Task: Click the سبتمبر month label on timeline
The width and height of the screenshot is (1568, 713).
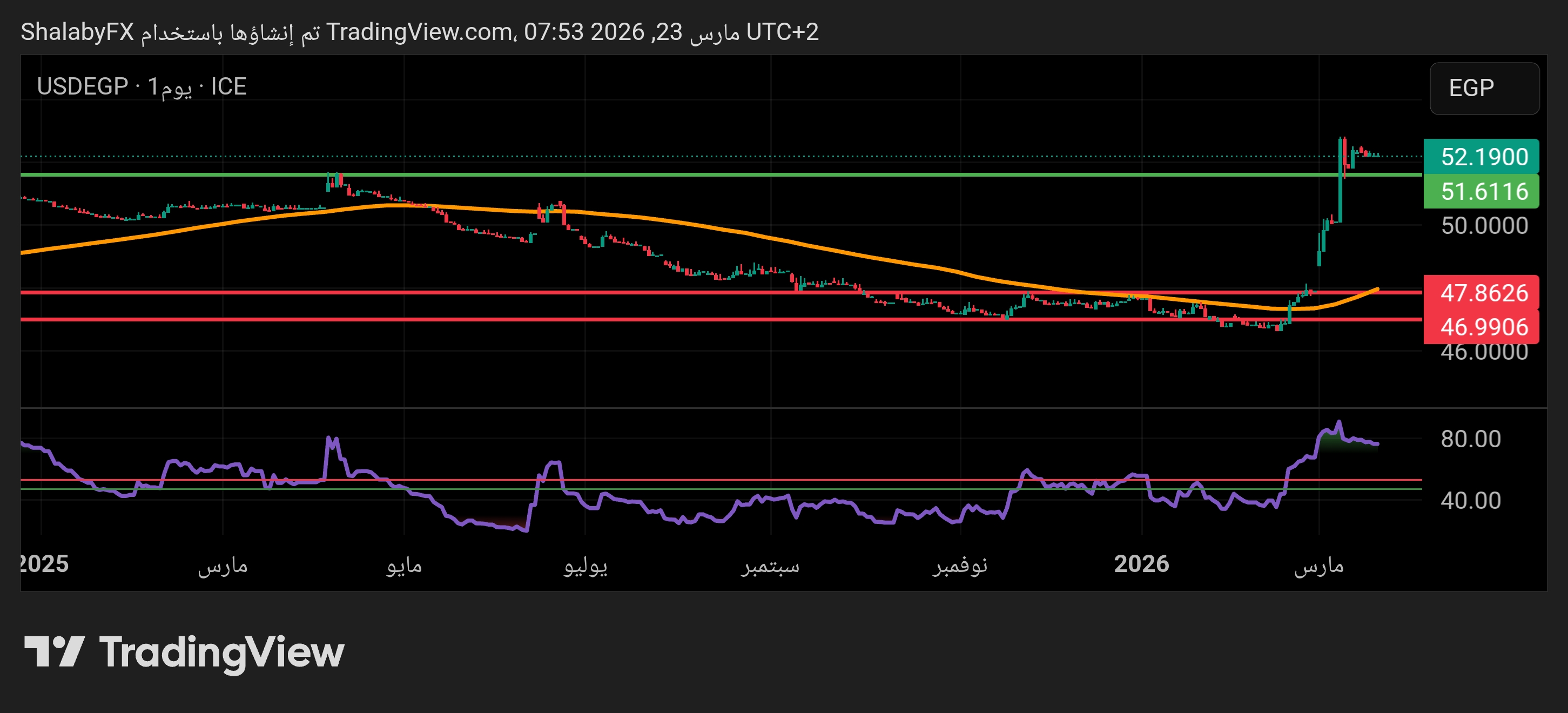Action: [x=770, y=566]
